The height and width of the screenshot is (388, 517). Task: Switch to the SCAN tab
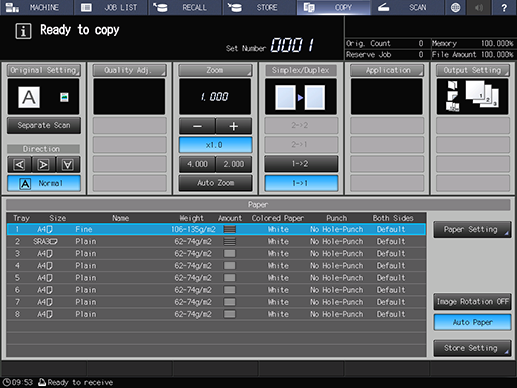tap(407, 7)
